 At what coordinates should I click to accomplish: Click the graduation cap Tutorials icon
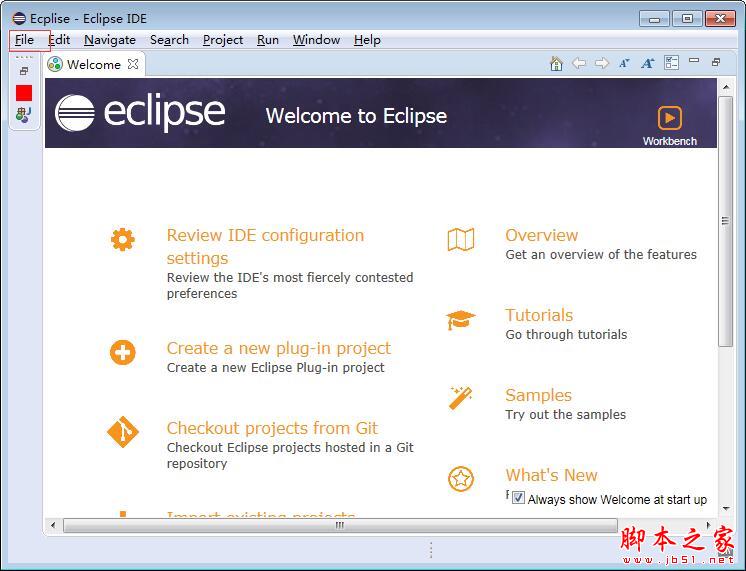(461, 320)
